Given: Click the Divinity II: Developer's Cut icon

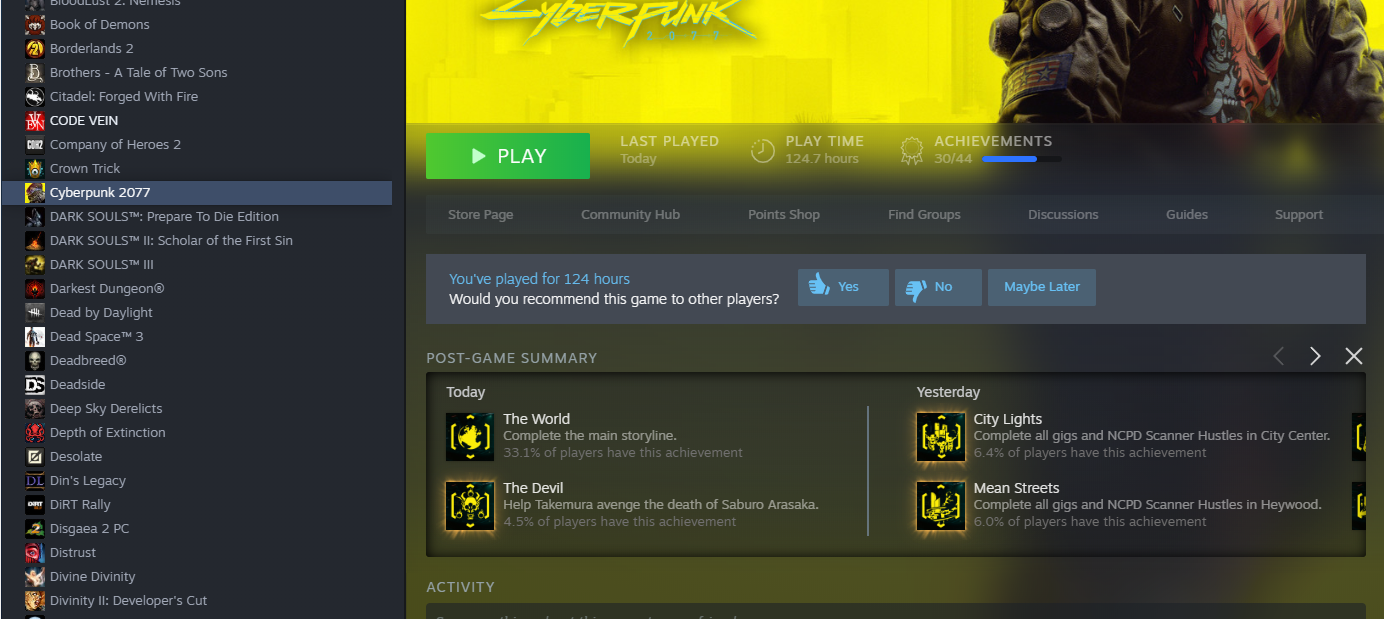Looking at the screenshot, I should (x=35, y=600).
